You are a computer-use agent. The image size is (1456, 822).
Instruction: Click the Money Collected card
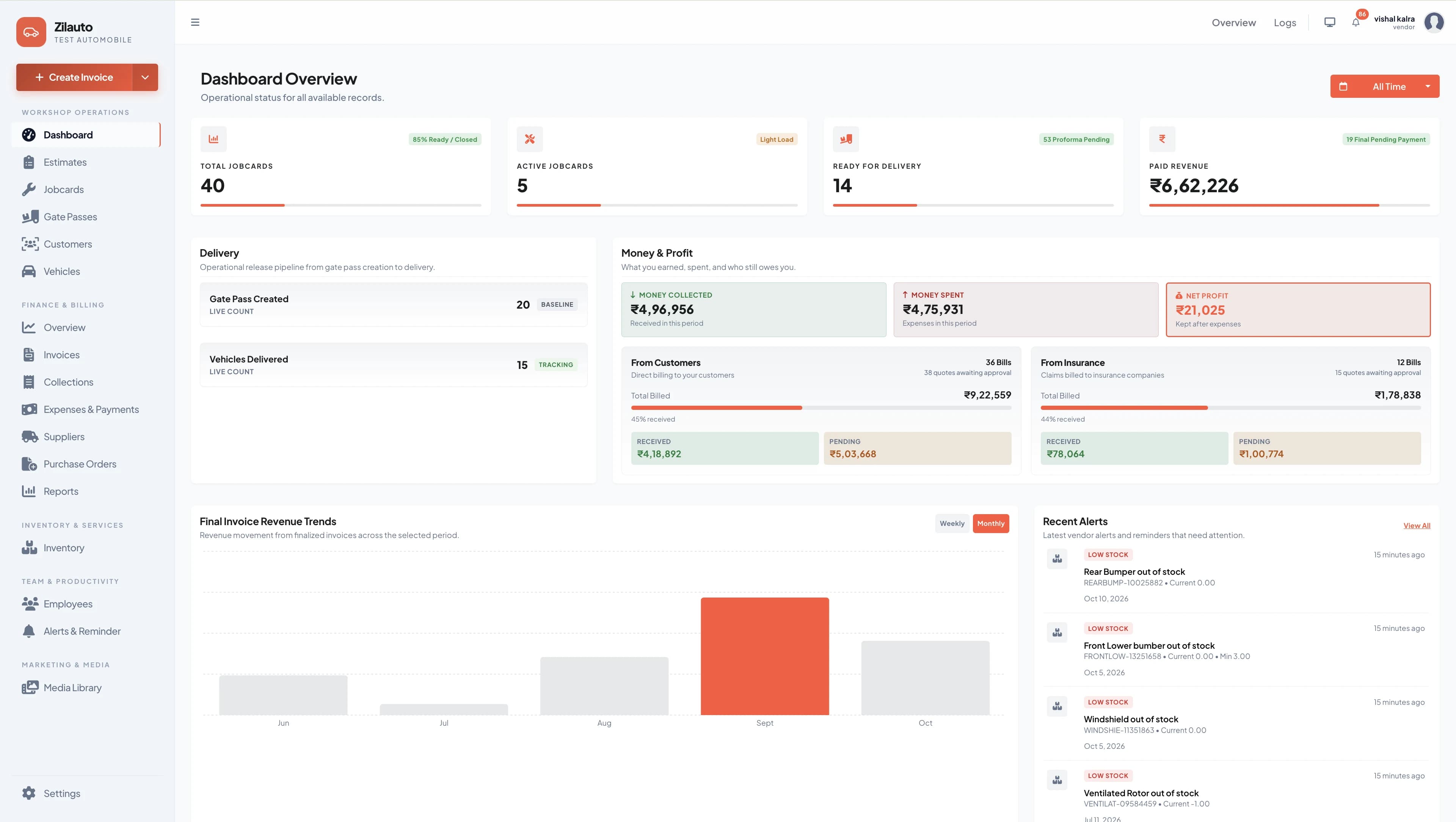(753, 310)
